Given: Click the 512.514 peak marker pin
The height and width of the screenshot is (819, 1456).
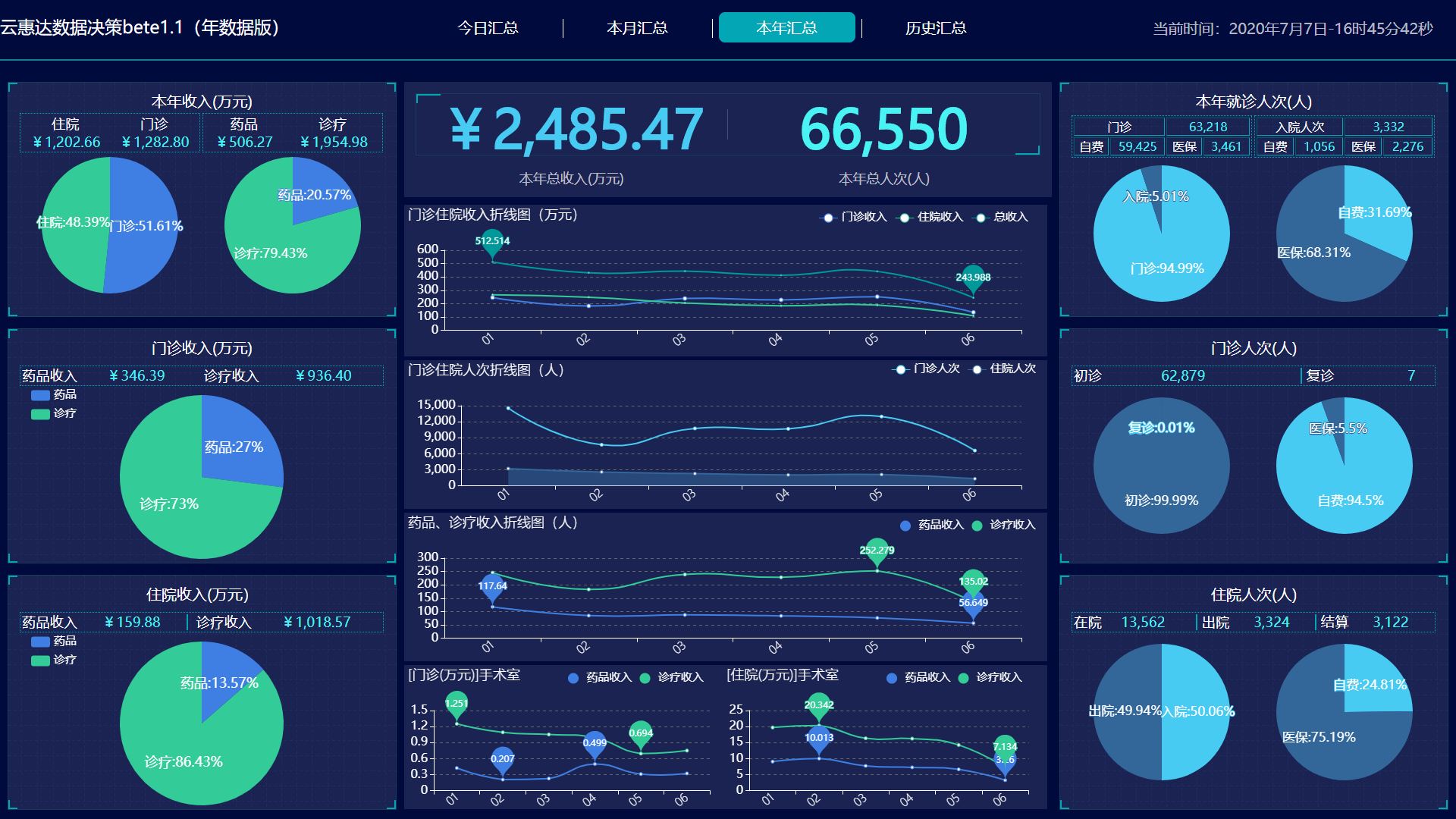Looking at the screenshot, I should (x=492, y=241).
